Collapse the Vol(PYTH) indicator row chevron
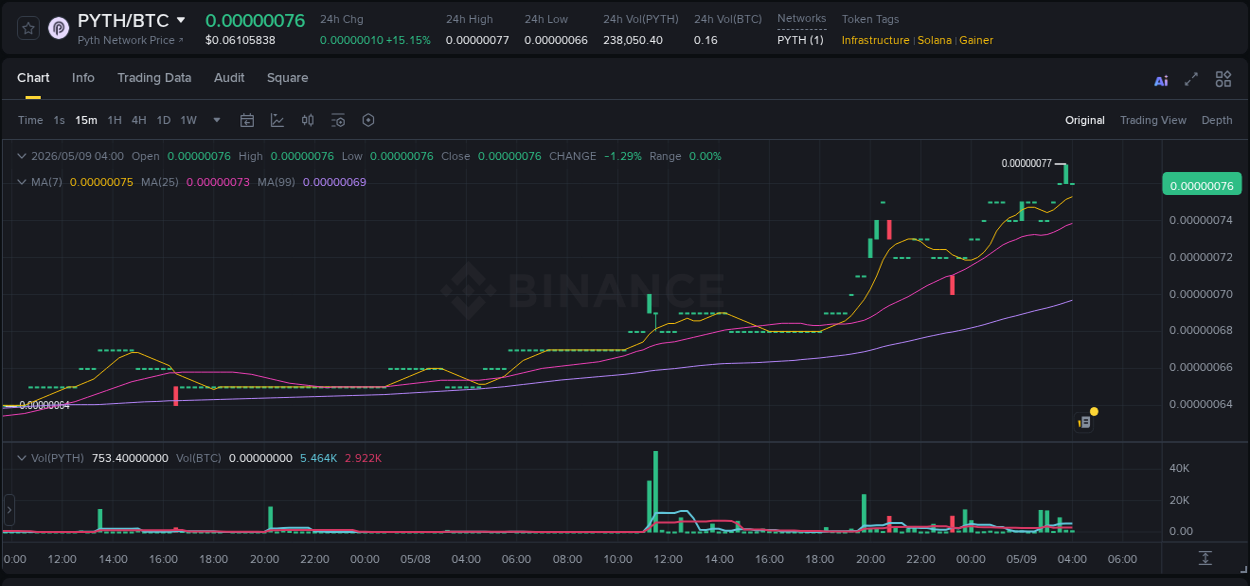The image size is (1250, 586). tap(22, 458)
